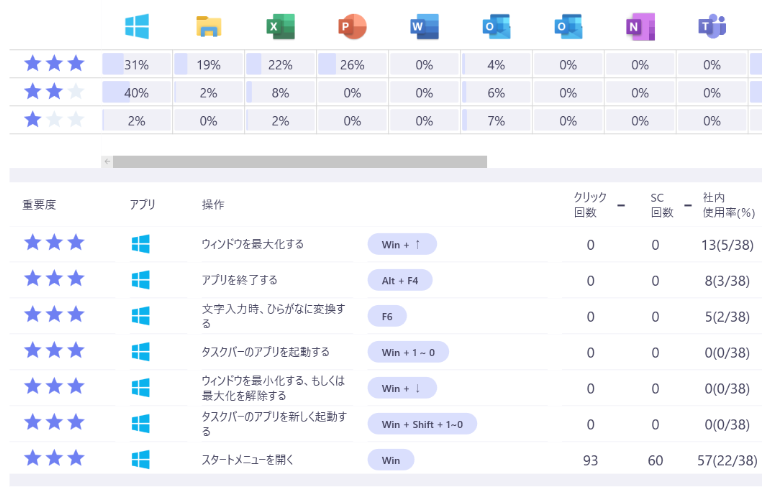Click the 重要度 column header

pyautogui.click(x=39, y=205)
